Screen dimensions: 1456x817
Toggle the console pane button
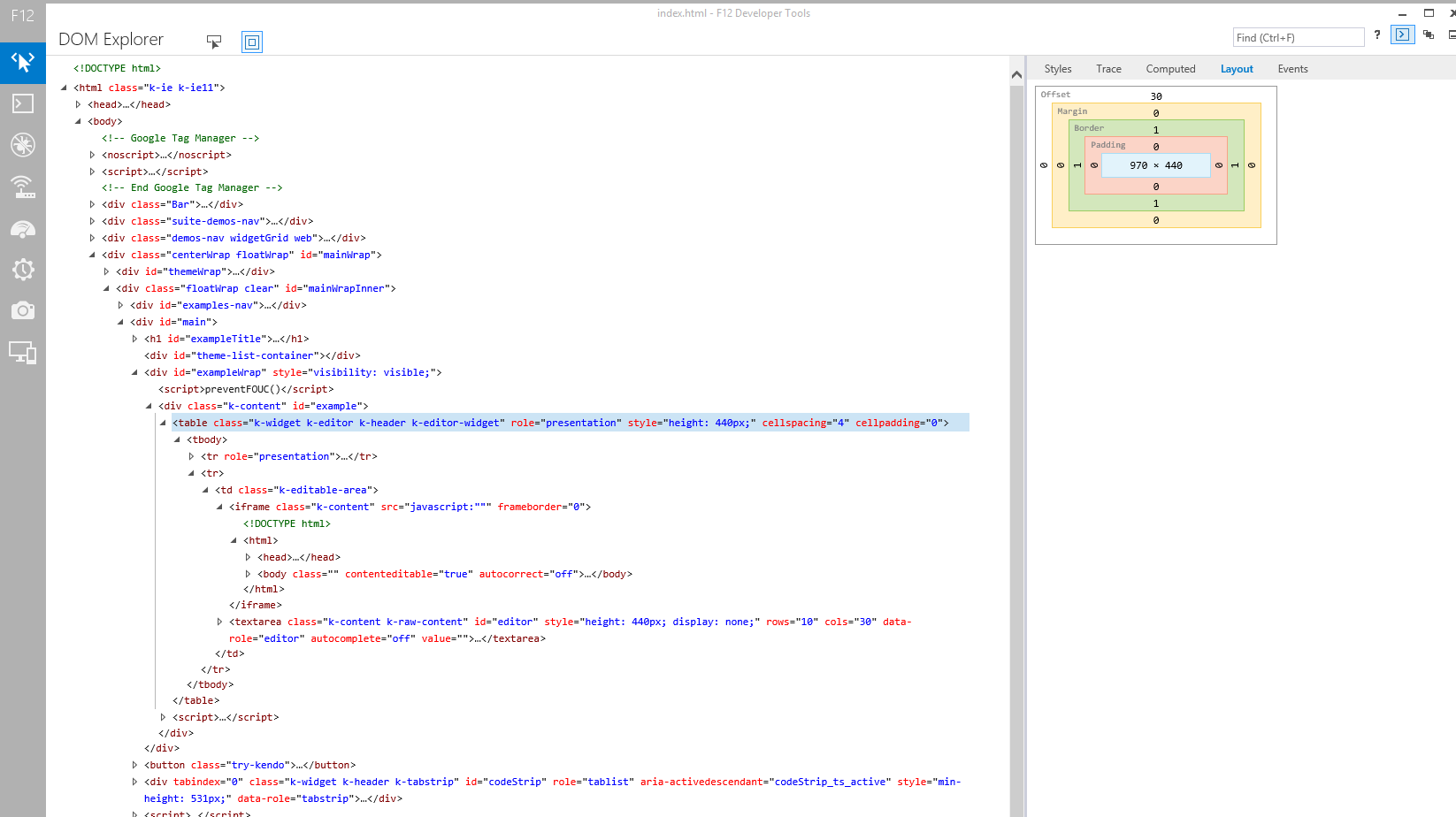coord(1403,34)
